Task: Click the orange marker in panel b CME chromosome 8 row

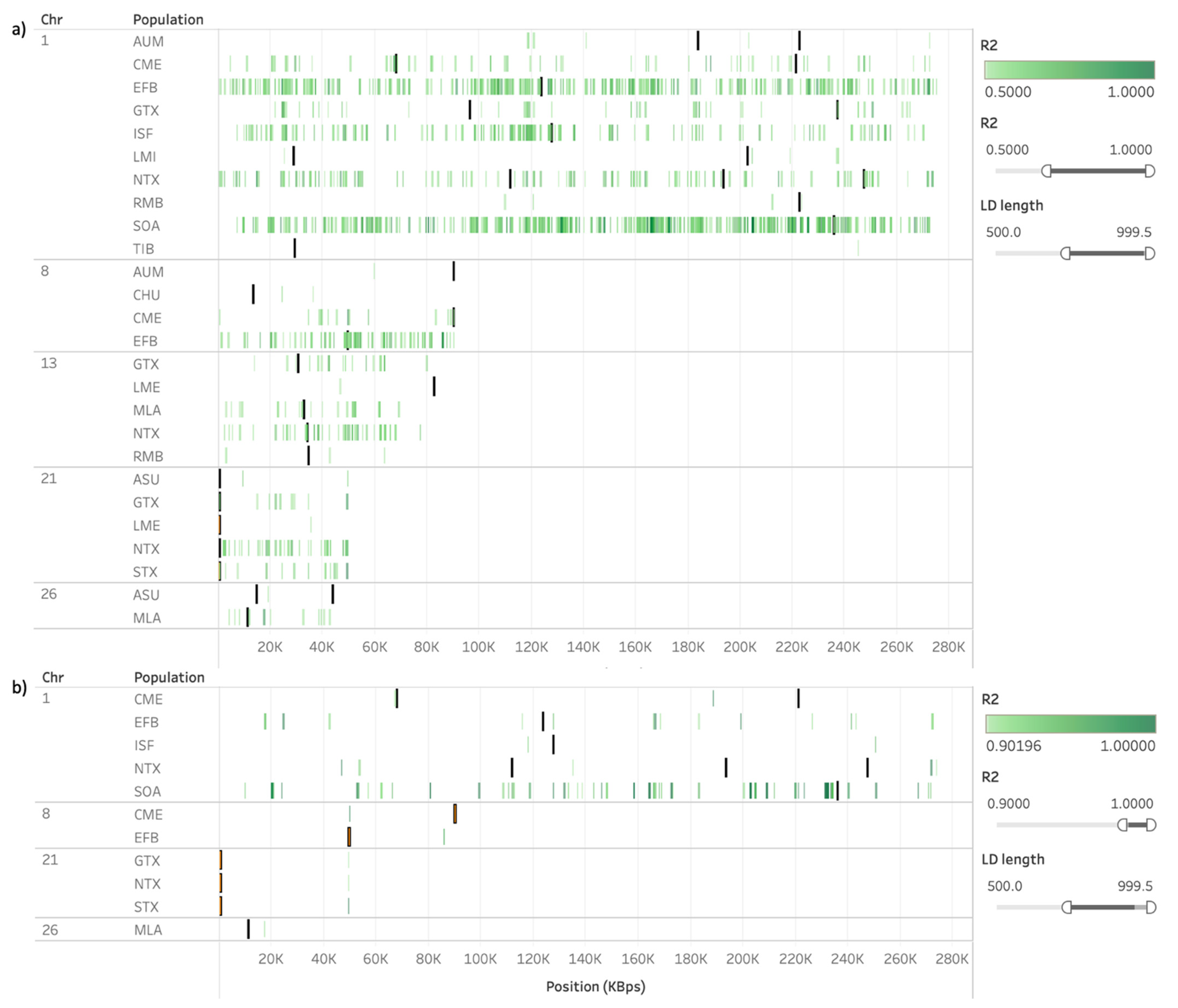Action: pos(455,814)
